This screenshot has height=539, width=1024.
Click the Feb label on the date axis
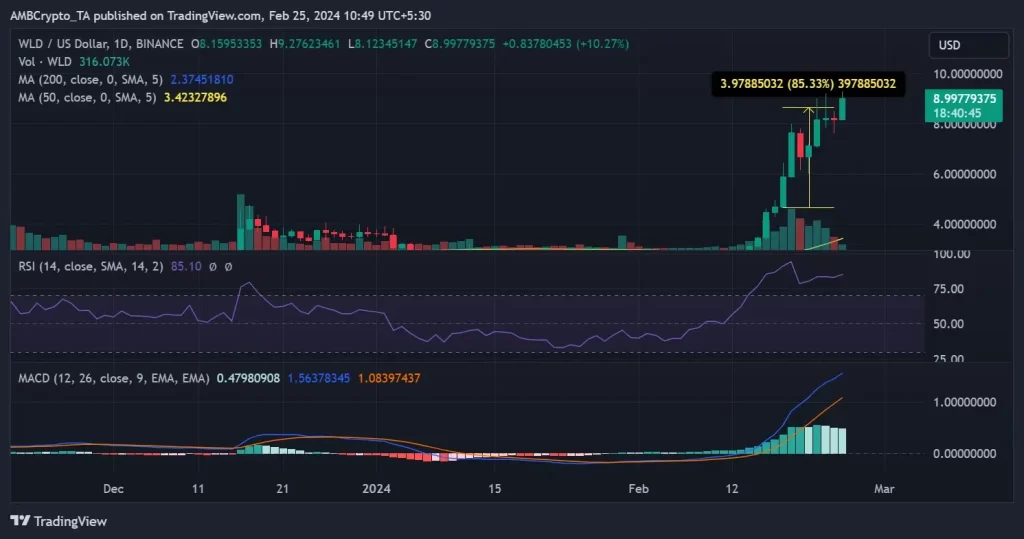click(639, 489)
